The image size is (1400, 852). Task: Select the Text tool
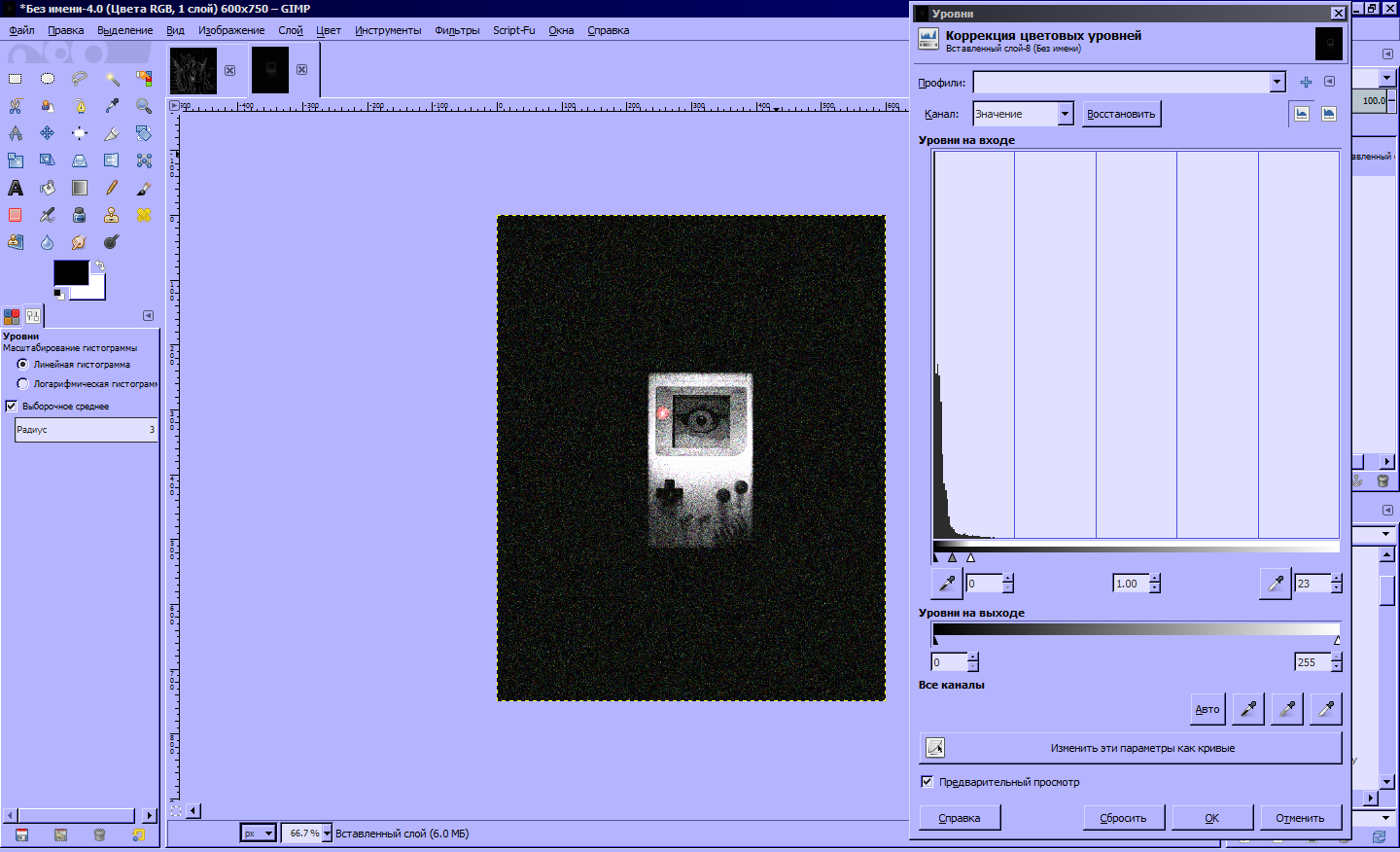(x=16, y=188)
